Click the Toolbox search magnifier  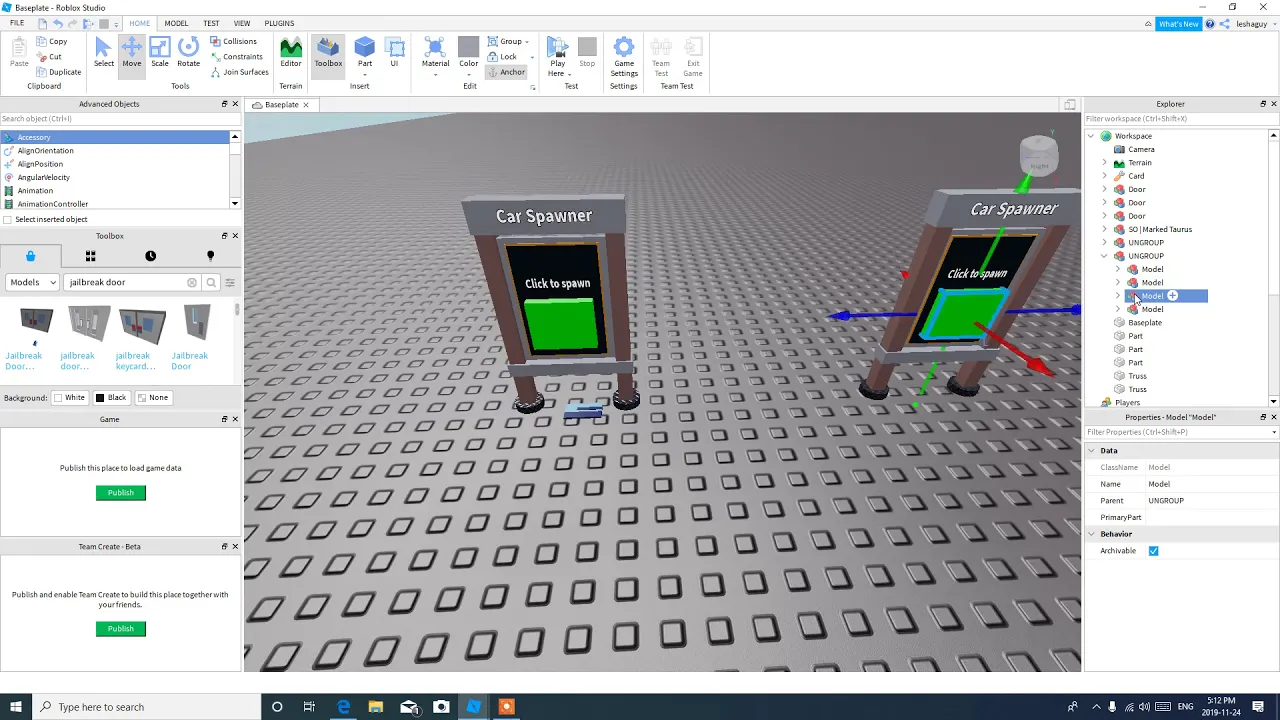(x=211, y=283)
